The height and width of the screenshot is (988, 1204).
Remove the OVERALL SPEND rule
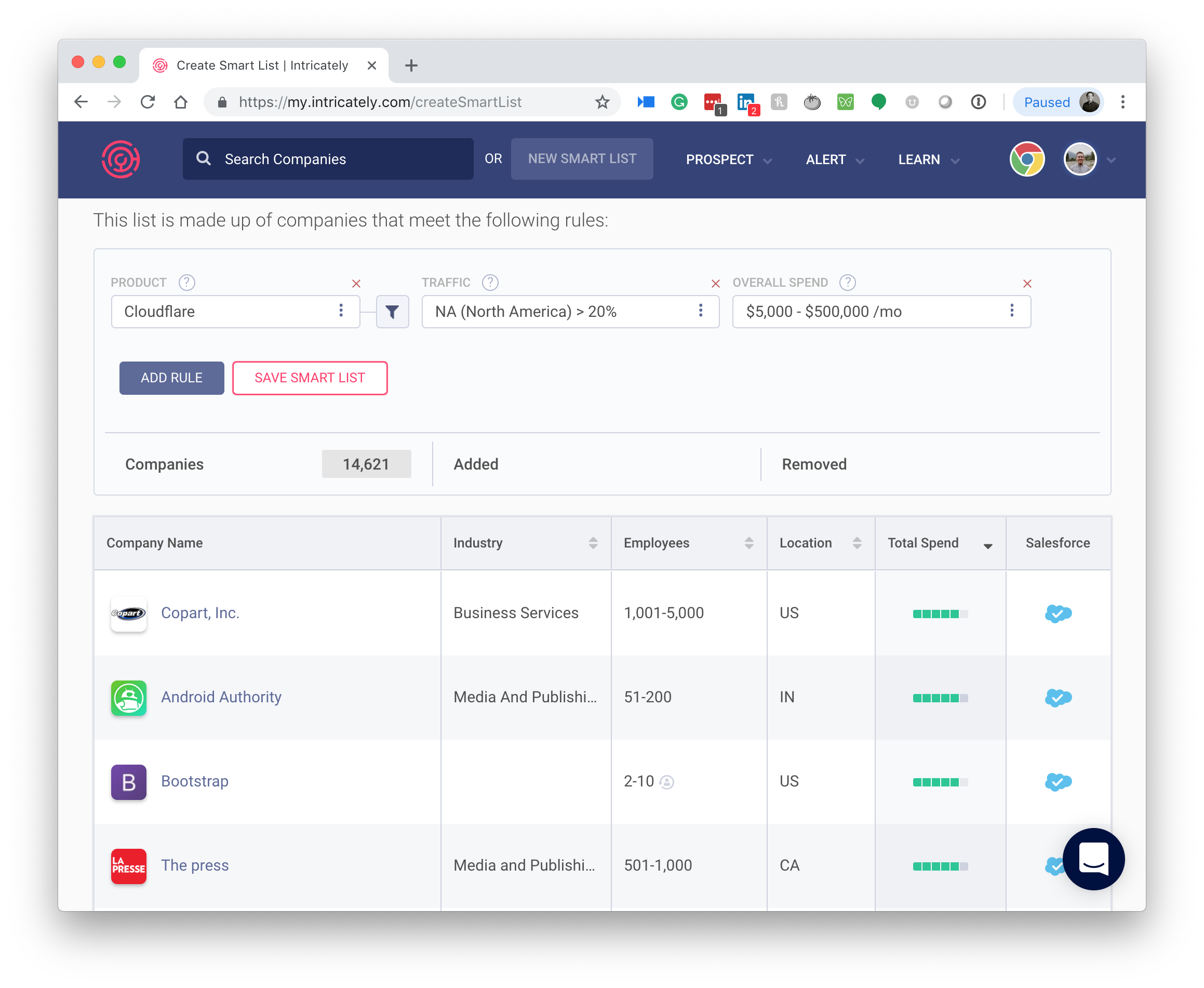pyautogui.click(x=1026, y=284)
